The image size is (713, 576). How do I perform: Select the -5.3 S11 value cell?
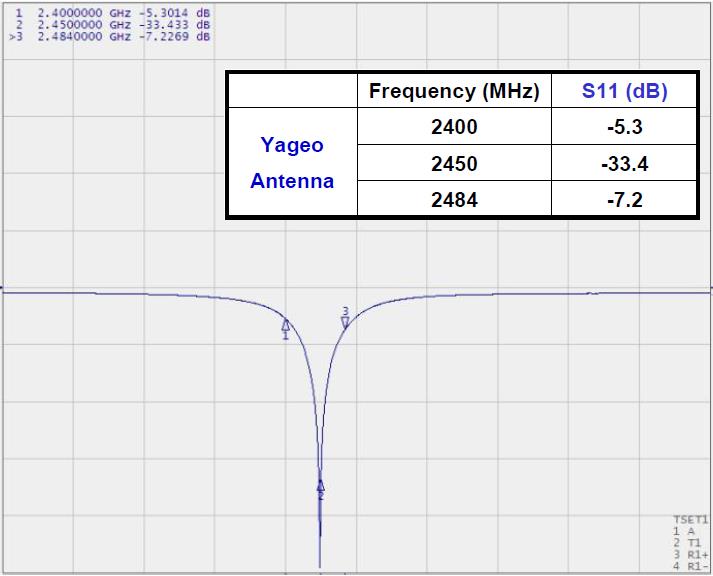coord(624,126)
